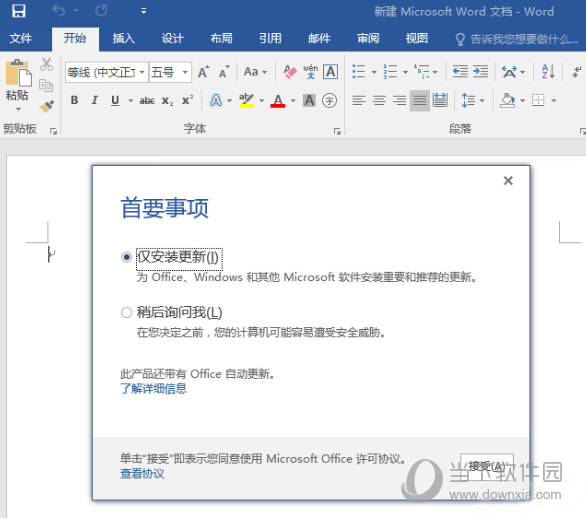
Task: Open the 了解详细信息 link
Action: point(153,389)
